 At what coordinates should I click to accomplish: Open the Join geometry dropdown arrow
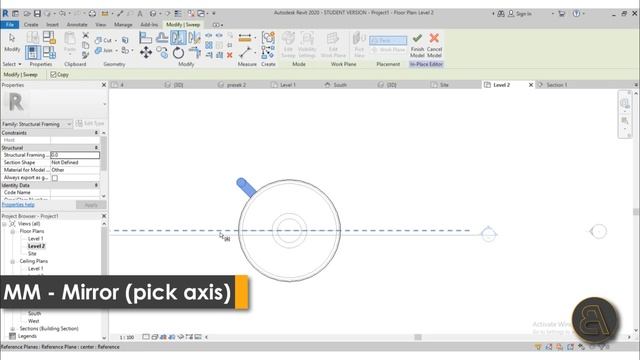coord(116,51)
